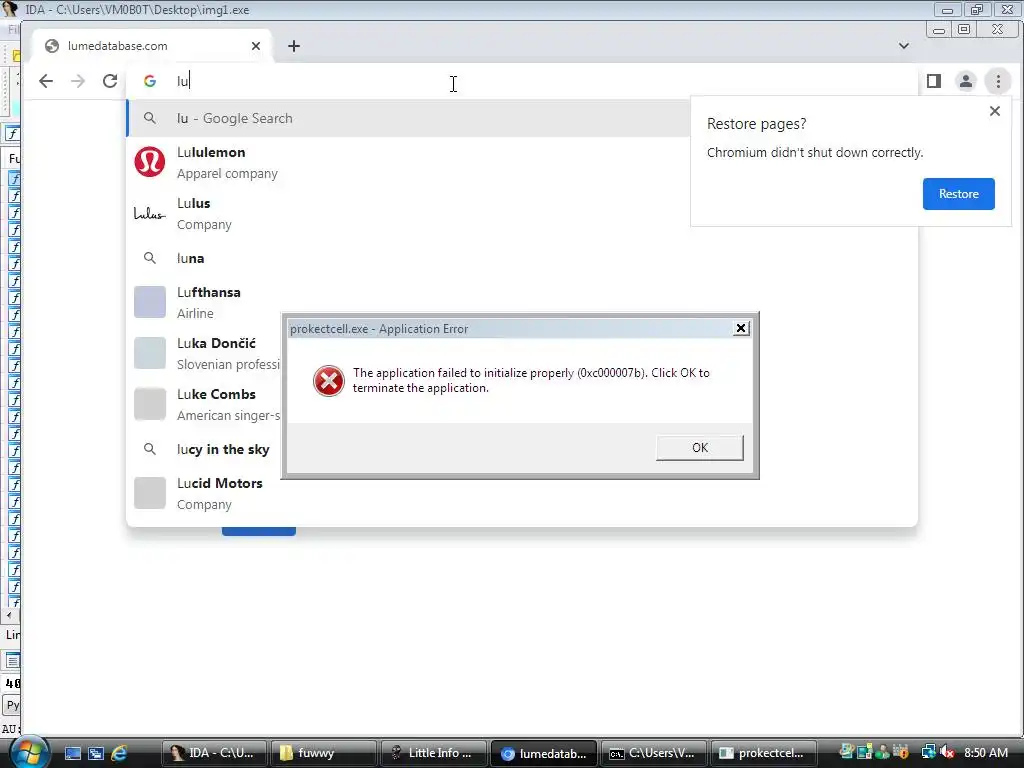Expand the tab search chevron
The width and height of the screenshot is (1024, 768).
tap(903, 46)
